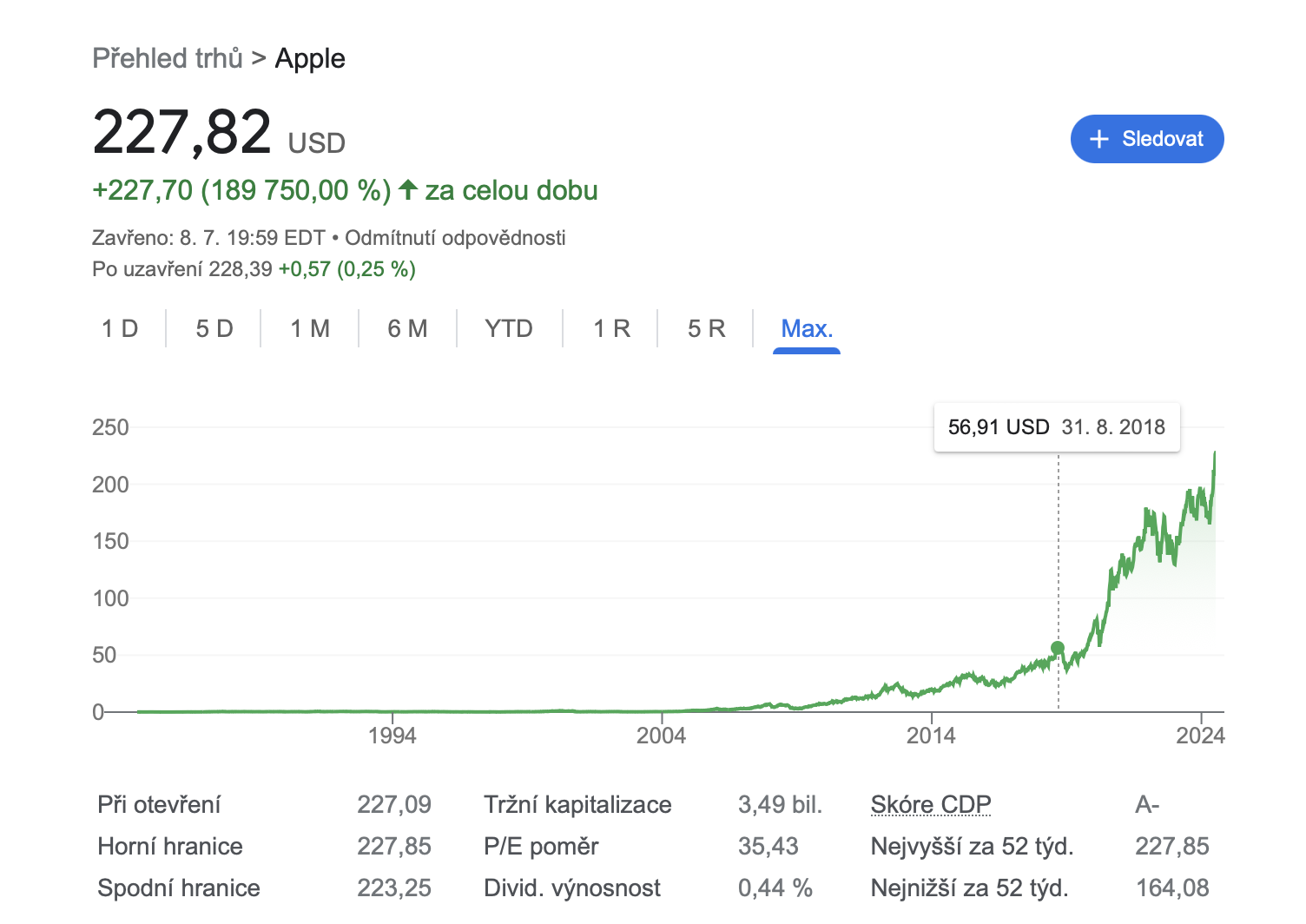Follow Apple with the Sledovat button
This screenshot has width=1306, height=924.
click(x=1147, y=139)
